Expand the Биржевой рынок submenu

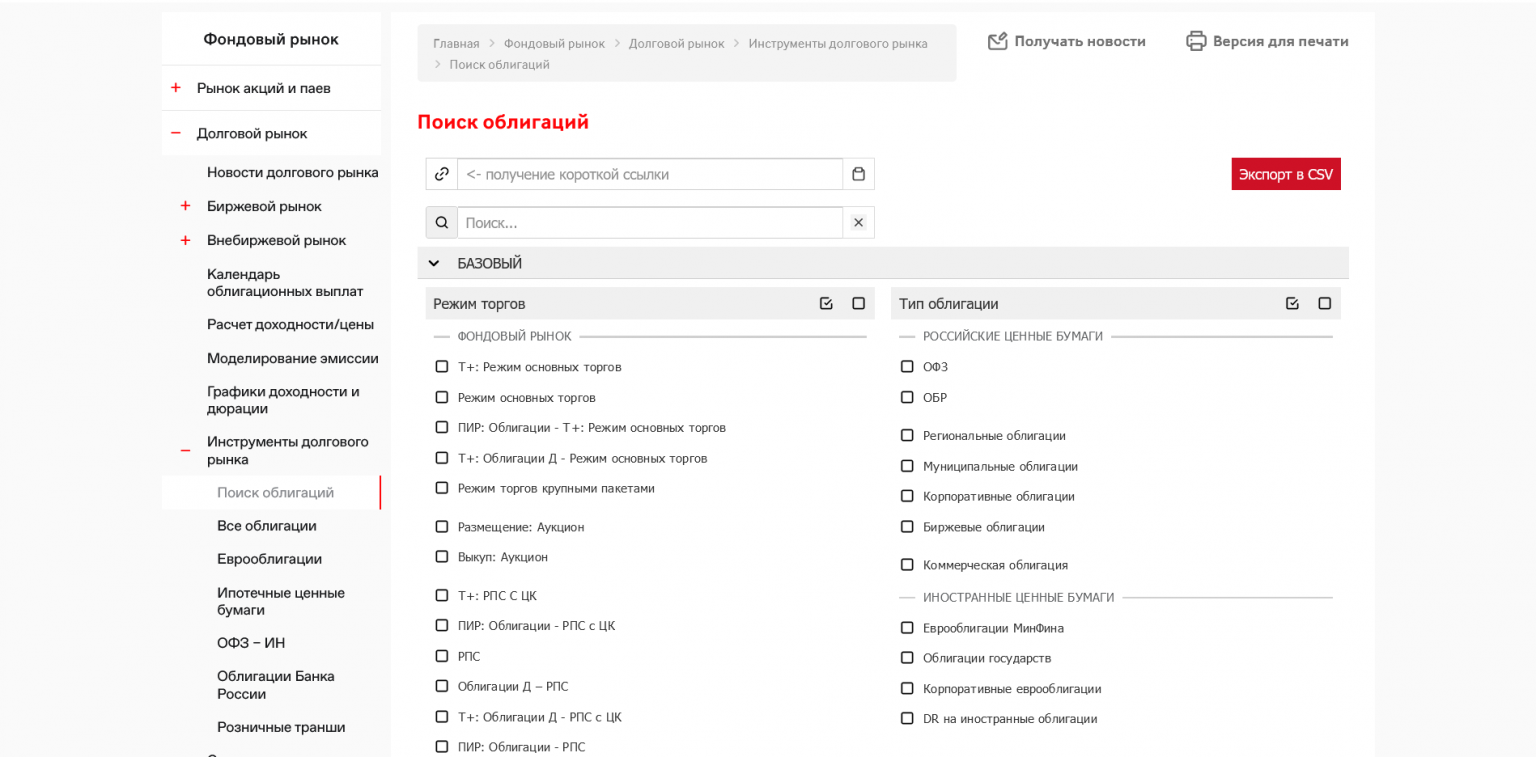click(x=185, y=206)
